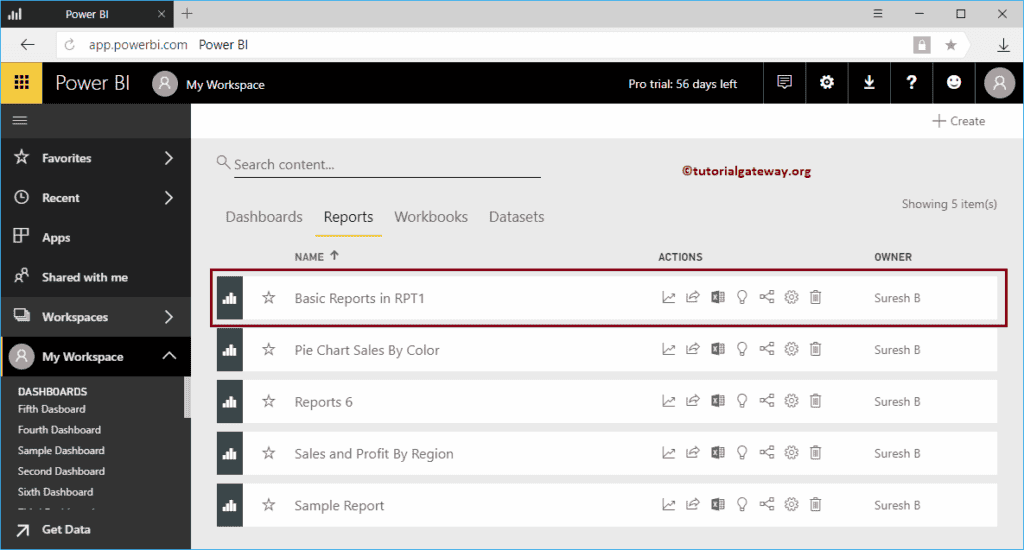1024x550 pixels.
Task: Open the Sample Report link
Action: [339, 506]
